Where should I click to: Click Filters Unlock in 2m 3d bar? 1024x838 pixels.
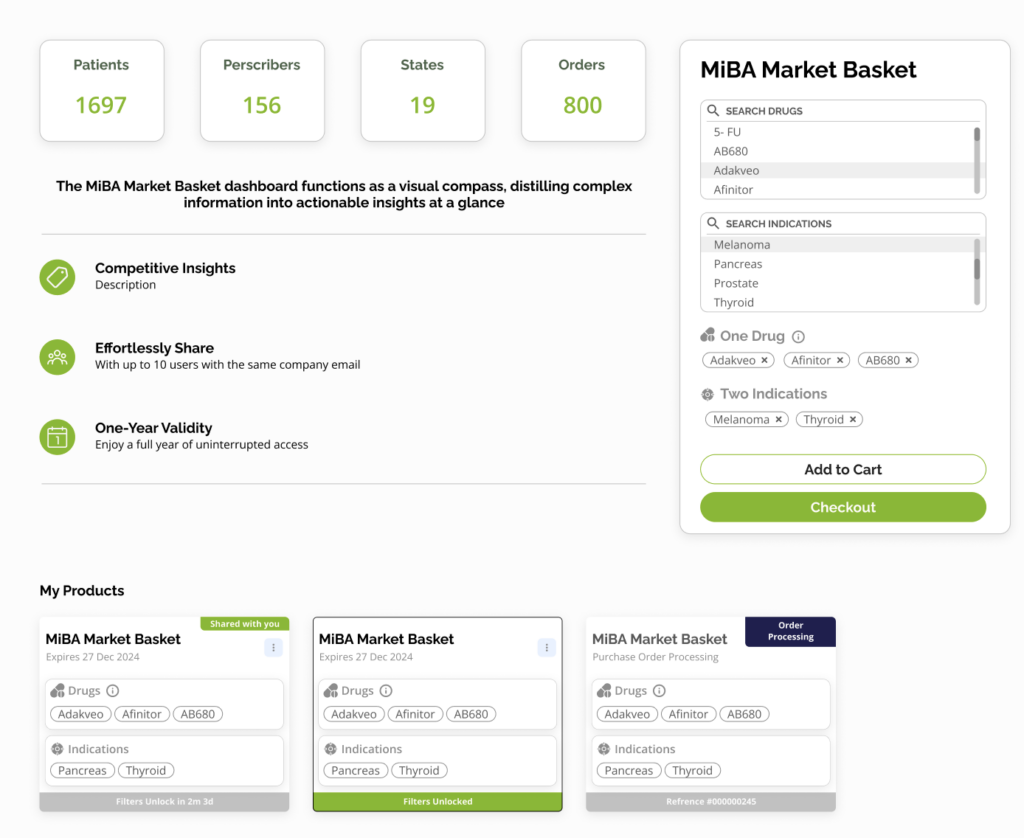point(165,801)
